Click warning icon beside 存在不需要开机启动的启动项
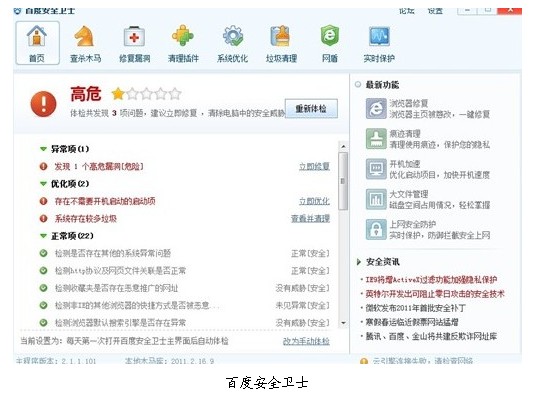The image size is (538, 395). click(x=44, y=201)
